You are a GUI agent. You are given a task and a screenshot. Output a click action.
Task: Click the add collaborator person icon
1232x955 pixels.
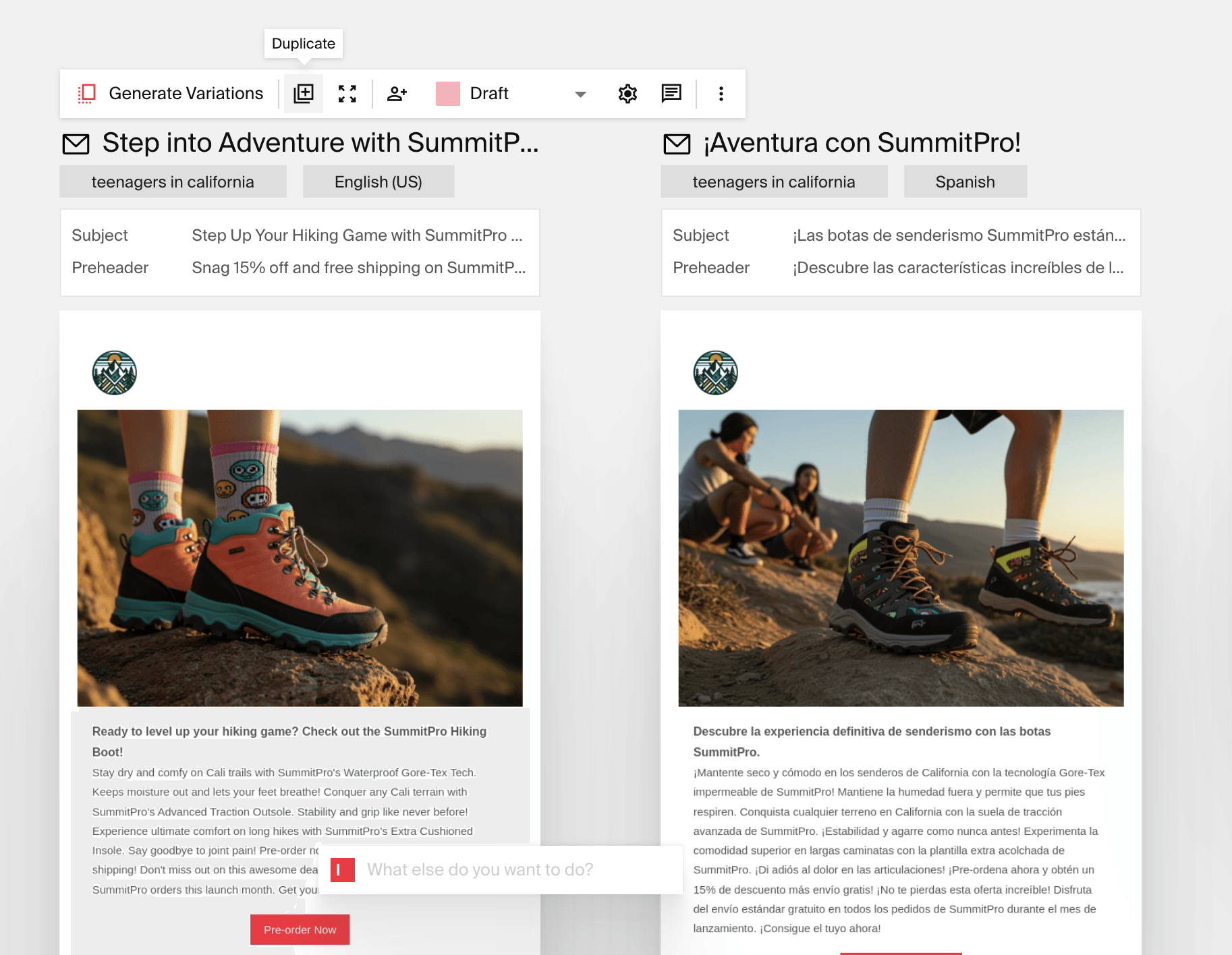coord(397,94)
